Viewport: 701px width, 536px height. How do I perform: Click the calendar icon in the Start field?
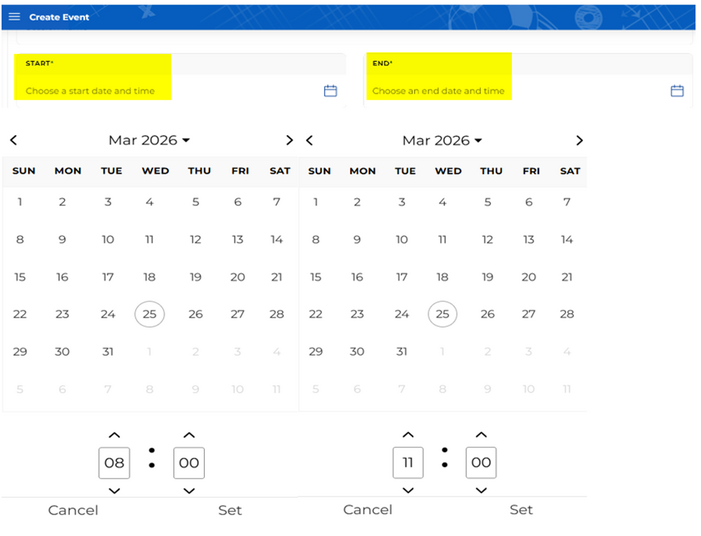pos(330,91)
